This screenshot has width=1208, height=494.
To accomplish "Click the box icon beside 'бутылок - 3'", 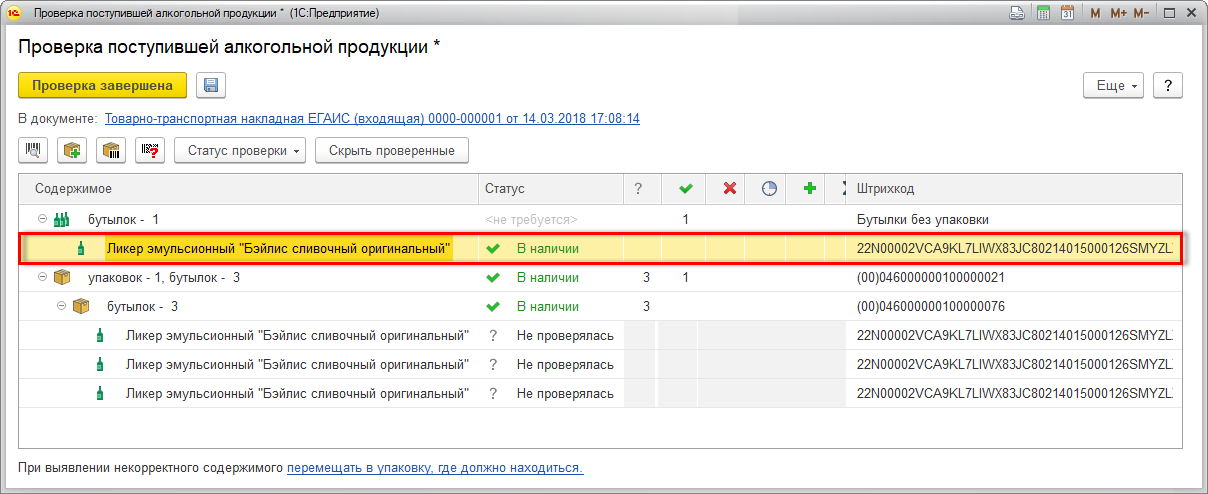I will (x=81, y=306).
